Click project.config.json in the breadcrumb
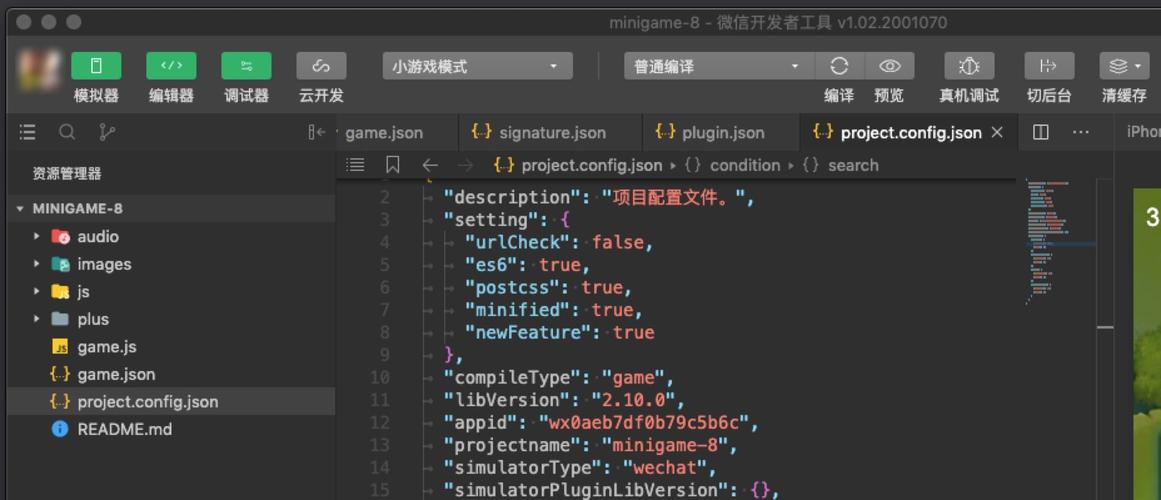The image size is (1161, 500). point(592,165)
